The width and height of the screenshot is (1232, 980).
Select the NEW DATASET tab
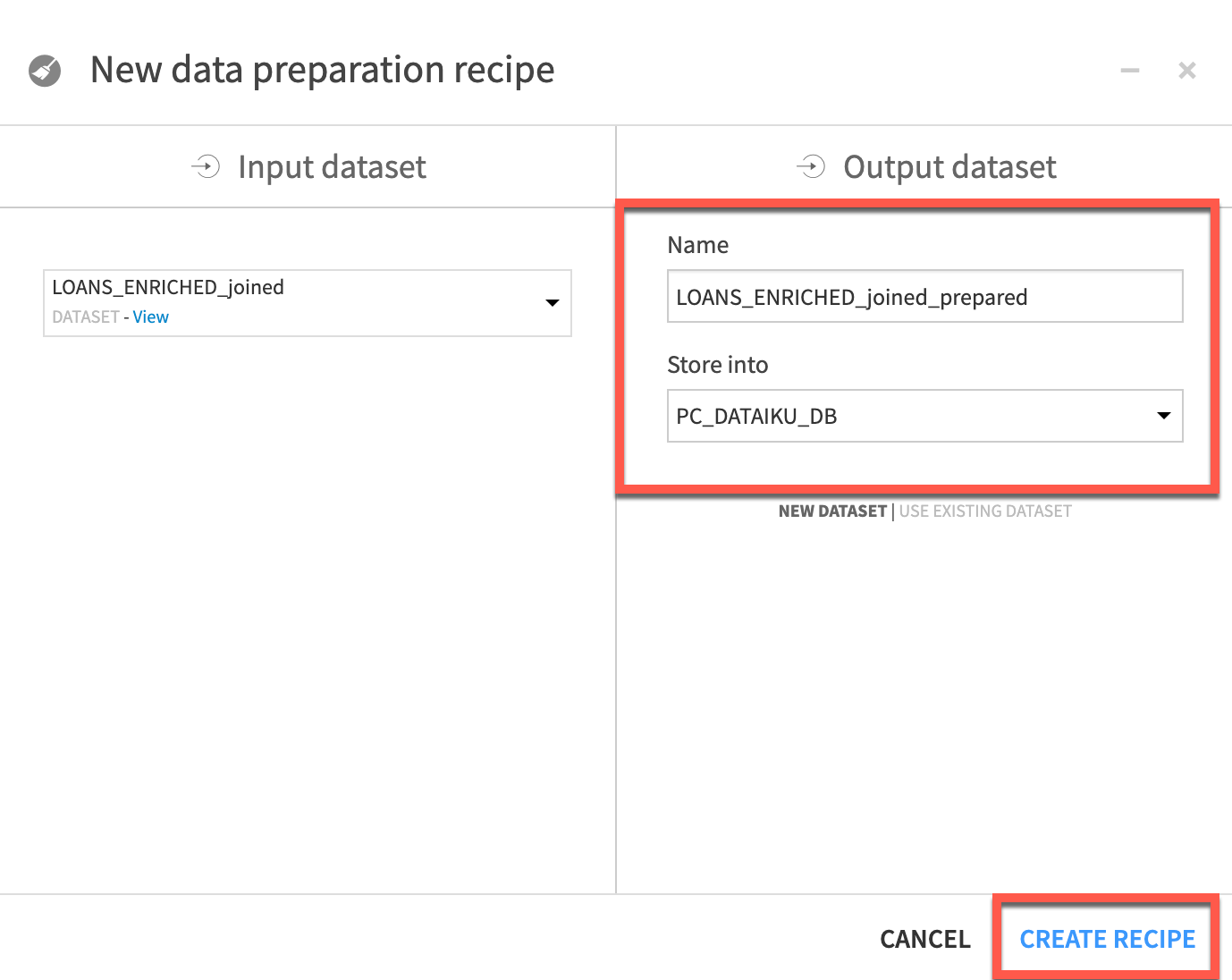832,511
